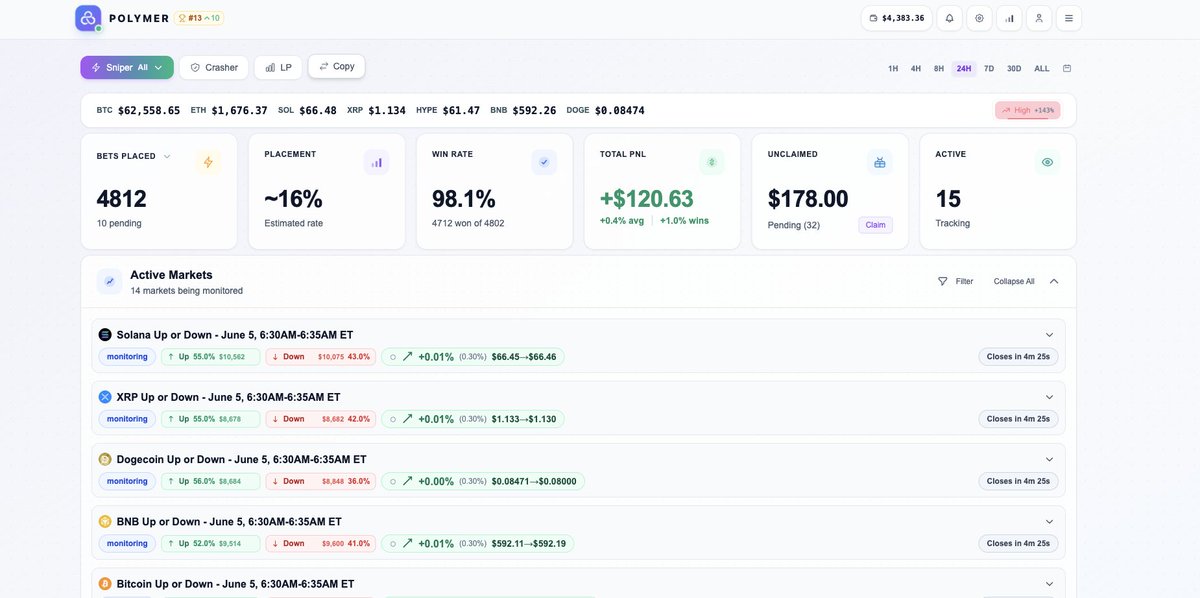
Task: Expand the Bitcoin market row chevron
Action: pyautogui.click(x=1049, y=583)
